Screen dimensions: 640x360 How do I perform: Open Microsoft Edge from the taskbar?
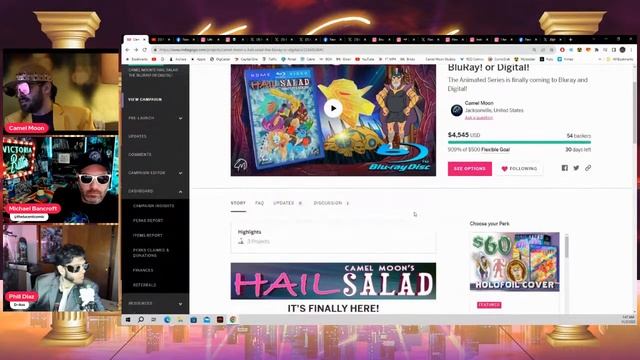click(167, 320)
